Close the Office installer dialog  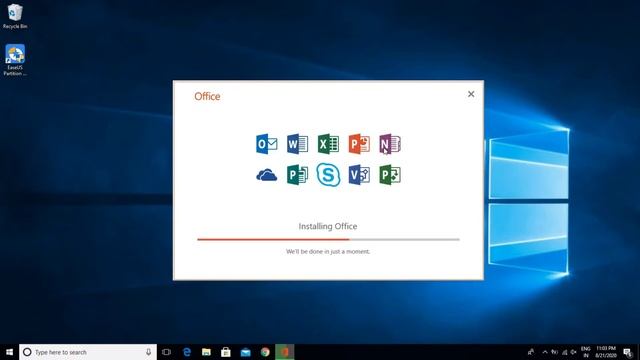coord(471,94)
